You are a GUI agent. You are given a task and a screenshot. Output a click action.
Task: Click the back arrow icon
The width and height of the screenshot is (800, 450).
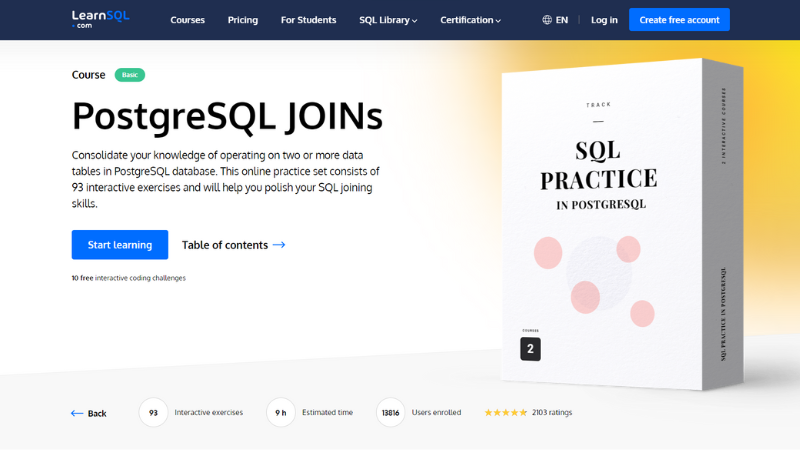77,413
